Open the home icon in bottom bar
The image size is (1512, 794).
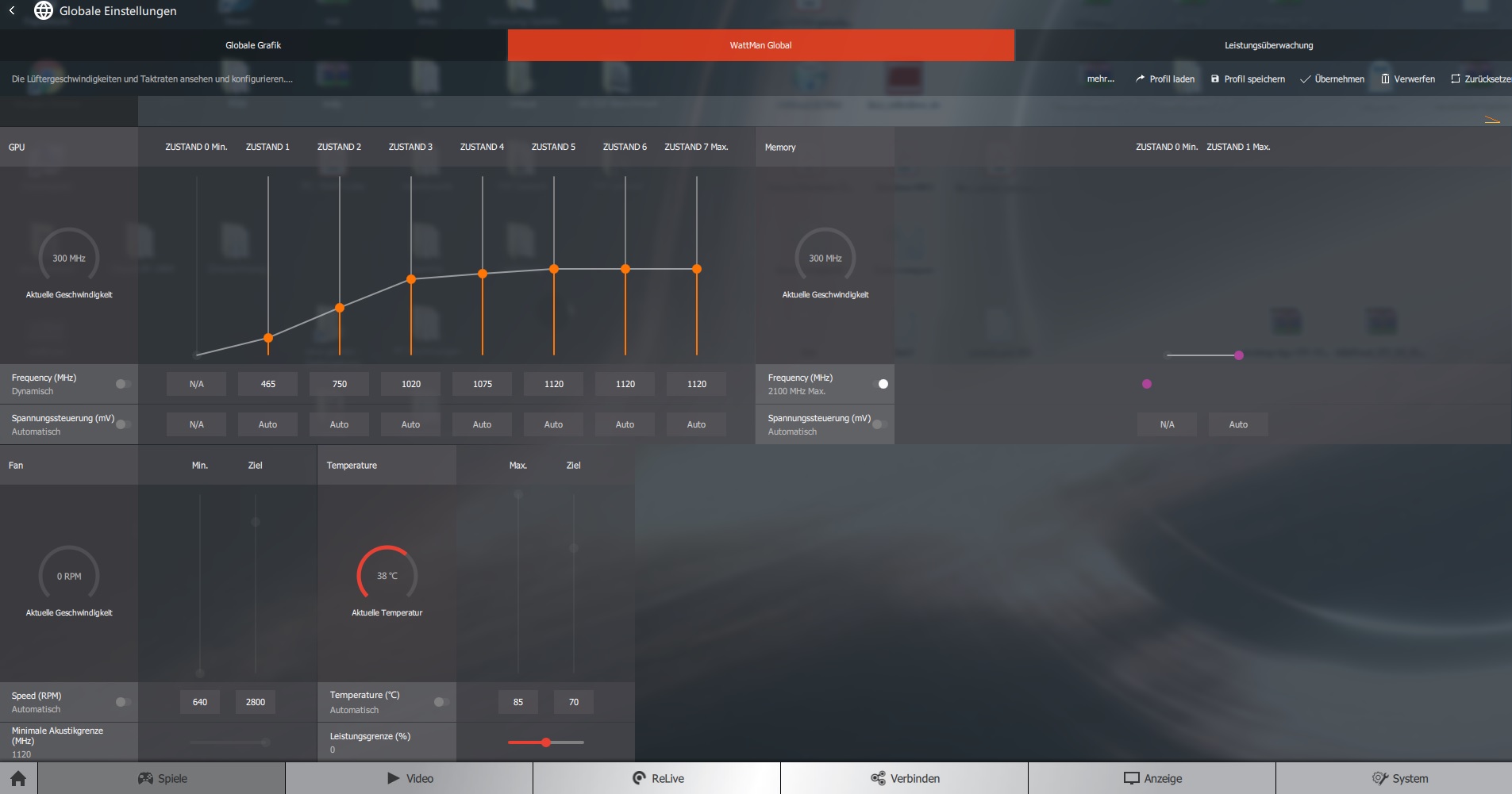18,778
